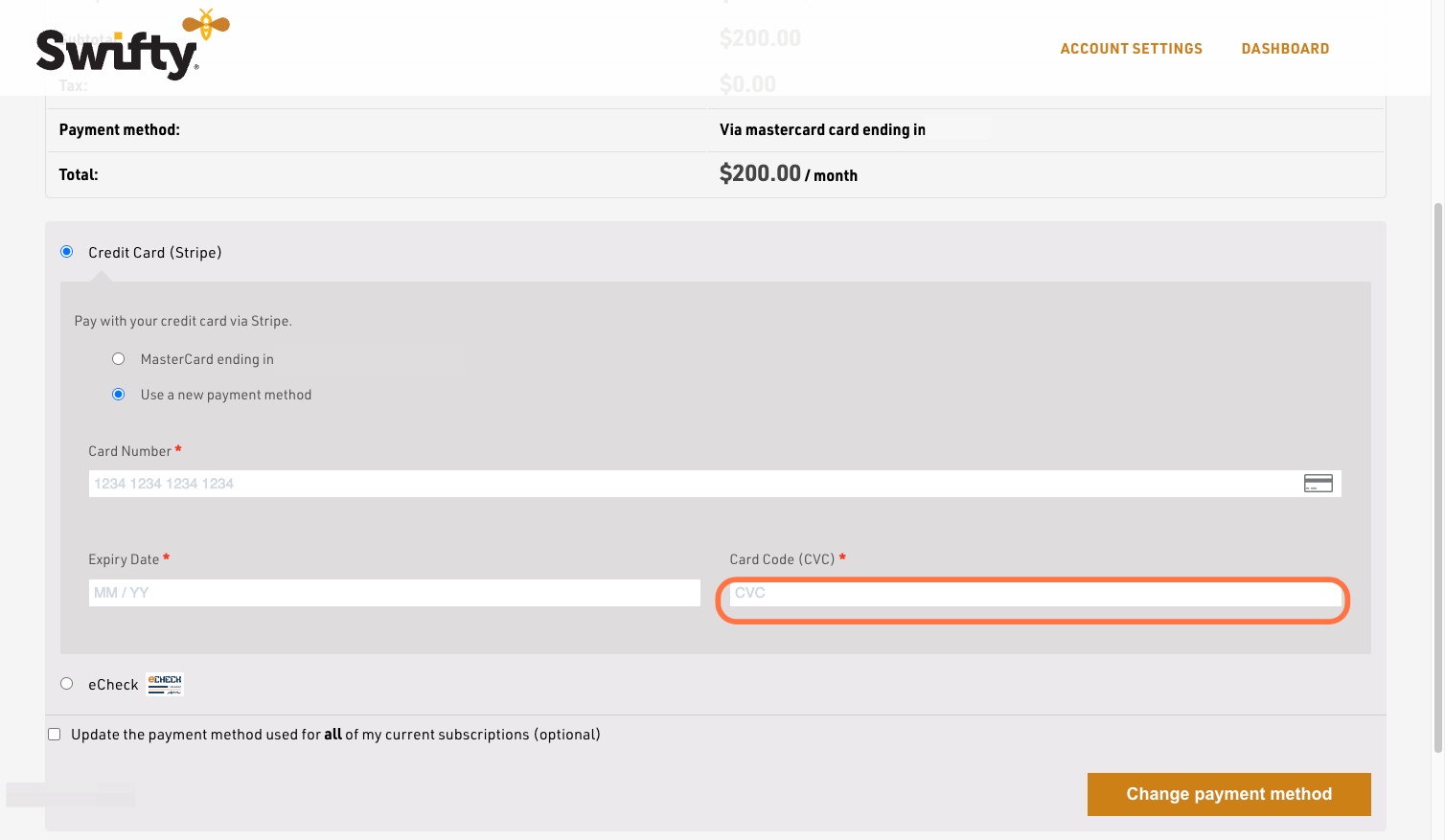Click the Credit Card (Stripe) label text
The height and width of the screenshot is (840, 1445).
(x=155, y=253)
